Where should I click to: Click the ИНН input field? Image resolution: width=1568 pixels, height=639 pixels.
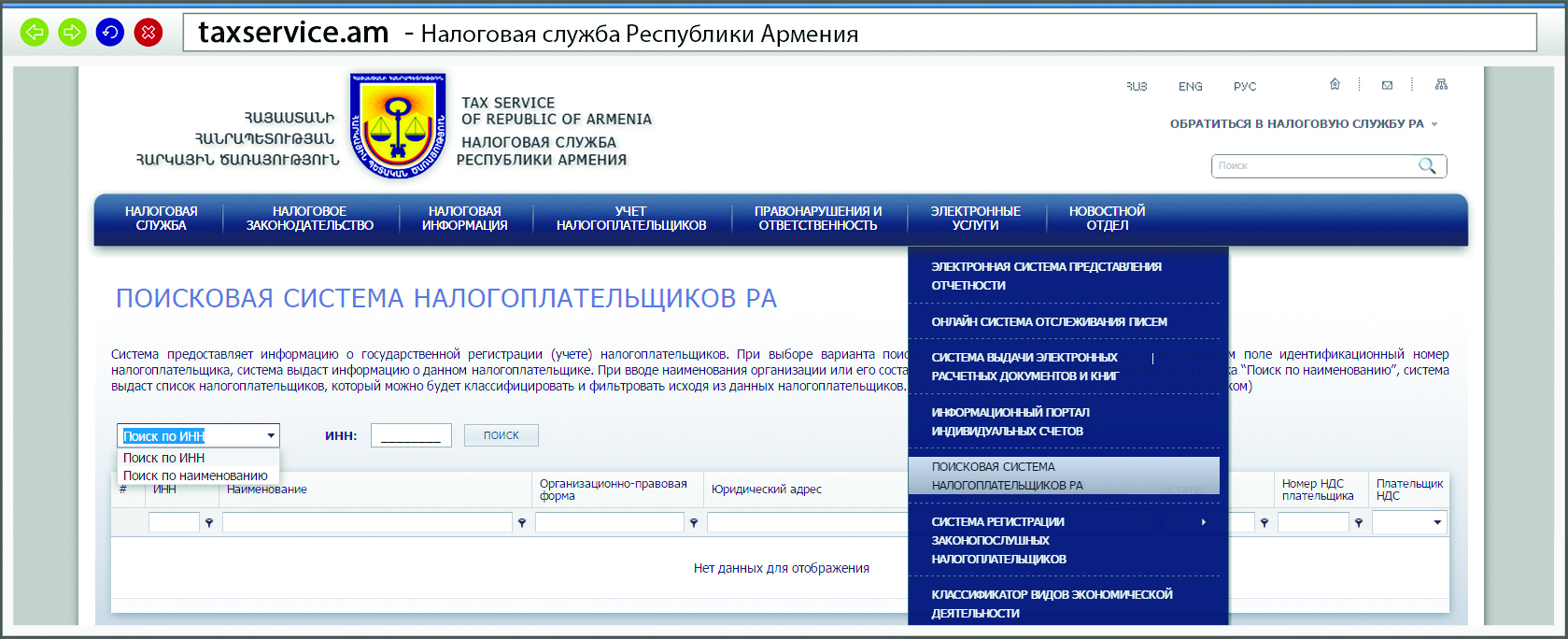coord(411,435)
